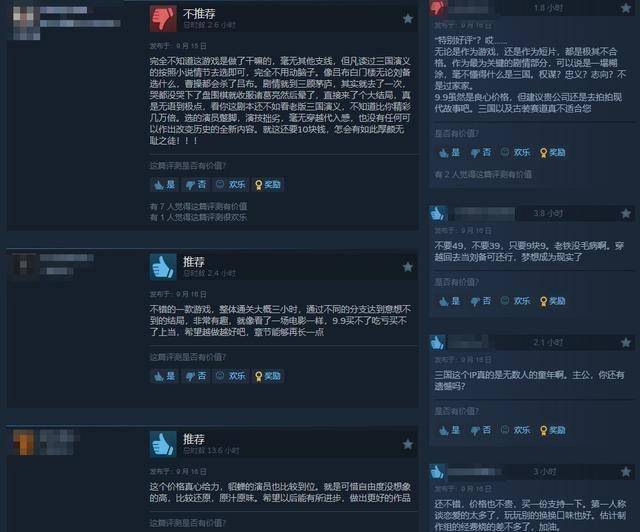This screenshot has width=640, height=532.
Task: Click the thumbs-up icon on the 2.4 小时 review
Action: pos(163,267)
